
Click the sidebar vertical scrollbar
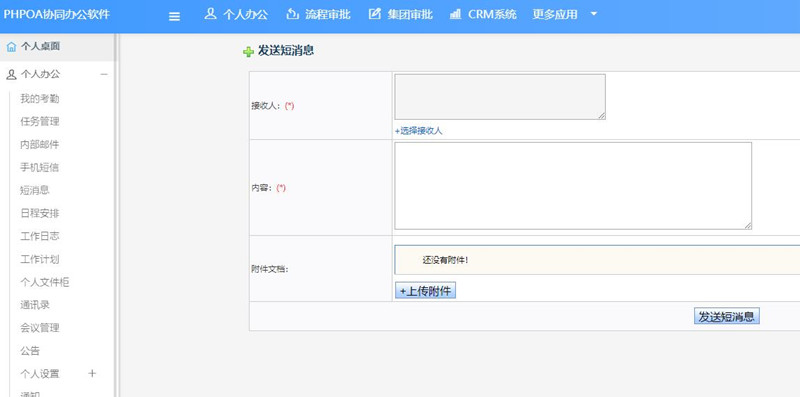pyautogui.click(x=116, y=215)
